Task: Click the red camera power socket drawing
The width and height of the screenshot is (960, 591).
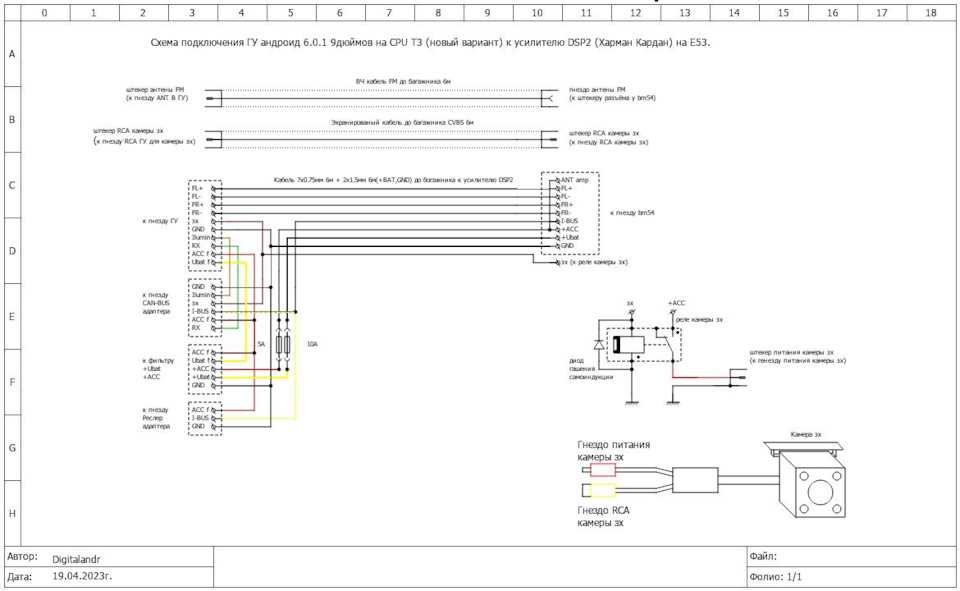Action: point(599,470)
